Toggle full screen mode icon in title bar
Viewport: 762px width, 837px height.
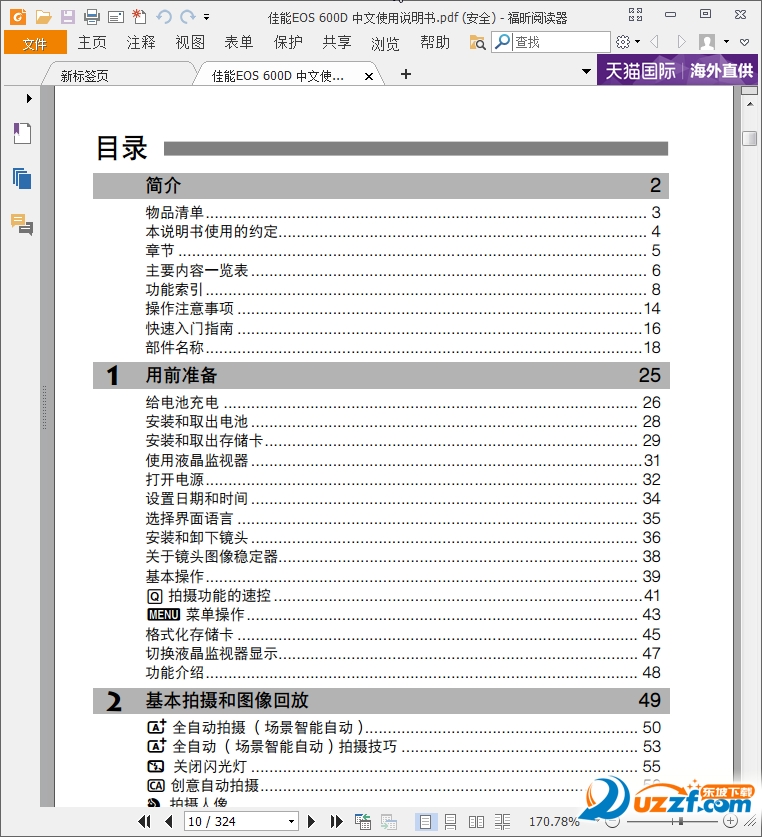click(x=635, y=14)
